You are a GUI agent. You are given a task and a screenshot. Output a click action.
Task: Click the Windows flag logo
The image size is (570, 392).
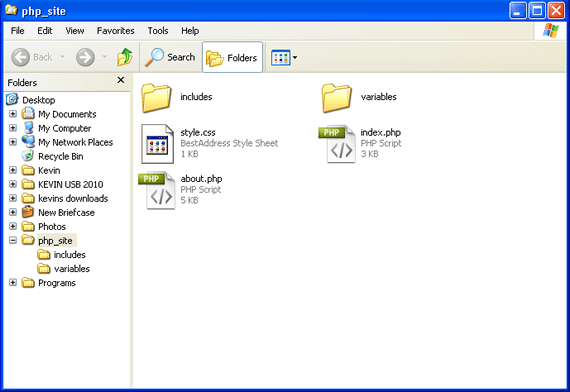click(x=550, y=31)
